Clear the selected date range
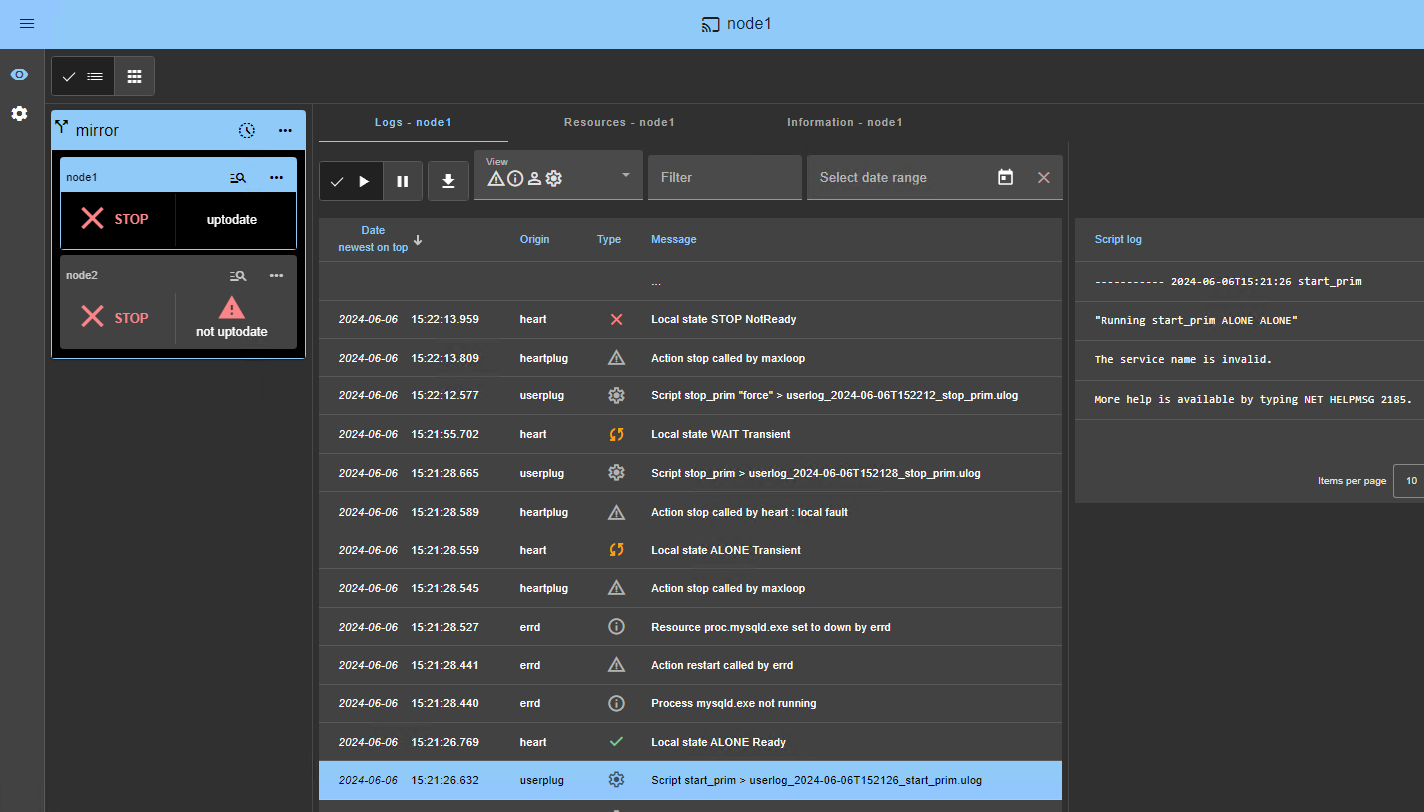 point(1043,177)
